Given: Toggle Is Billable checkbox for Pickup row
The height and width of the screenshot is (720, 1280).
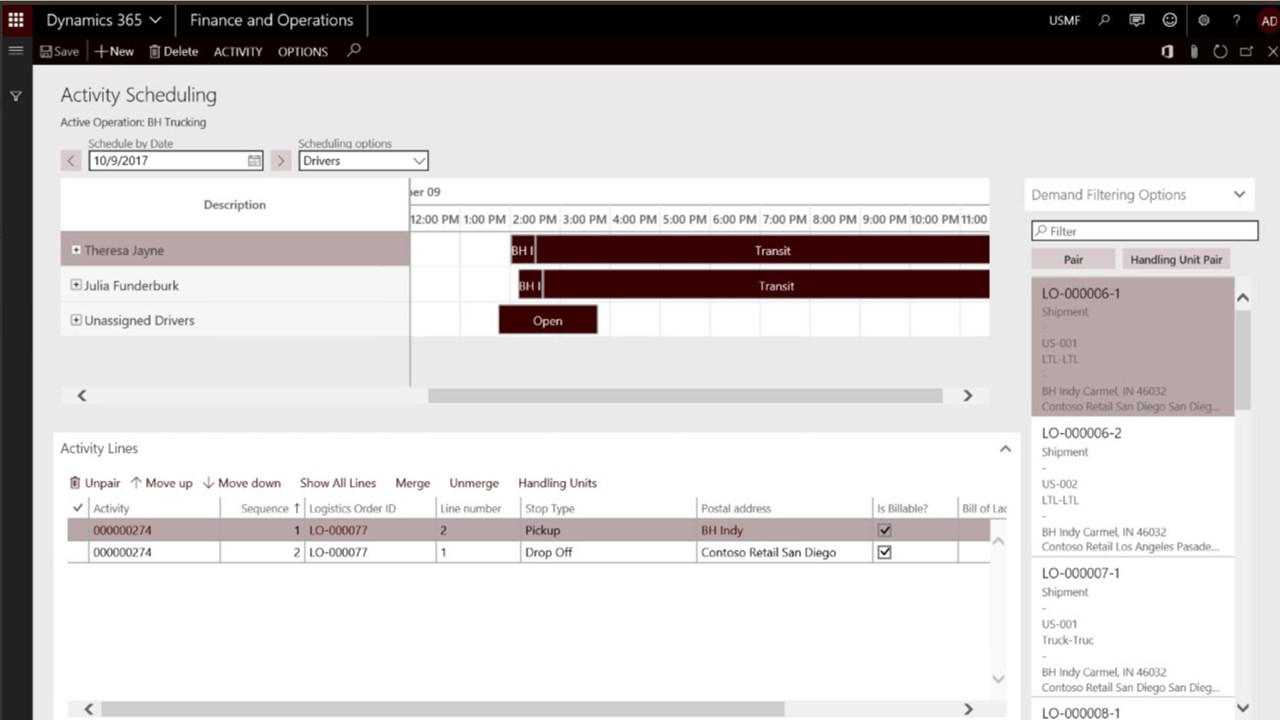Looking at the screenshot, I should click(884, 530).
